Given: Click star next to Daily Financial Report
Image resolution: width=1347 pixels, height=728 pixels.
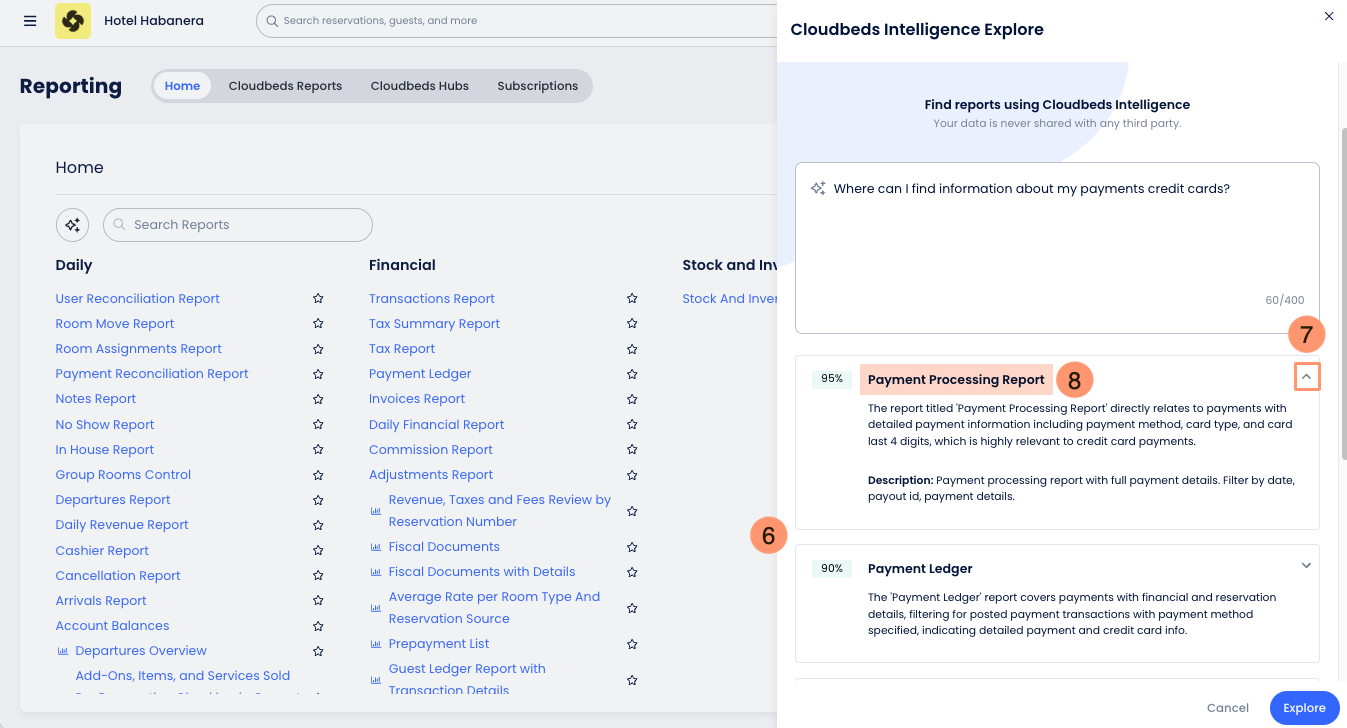Looking at the screenshot, I should [632, 425].
